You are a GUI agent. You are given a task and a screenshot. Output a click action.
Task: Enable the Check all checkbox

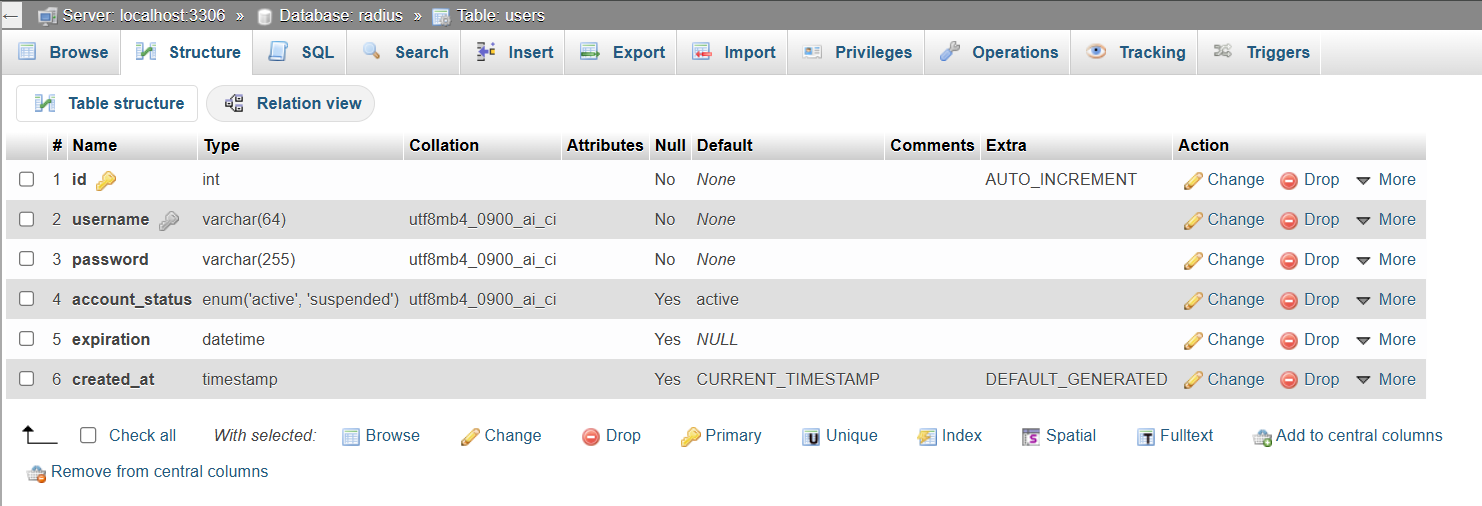click(x=88, y=435)
